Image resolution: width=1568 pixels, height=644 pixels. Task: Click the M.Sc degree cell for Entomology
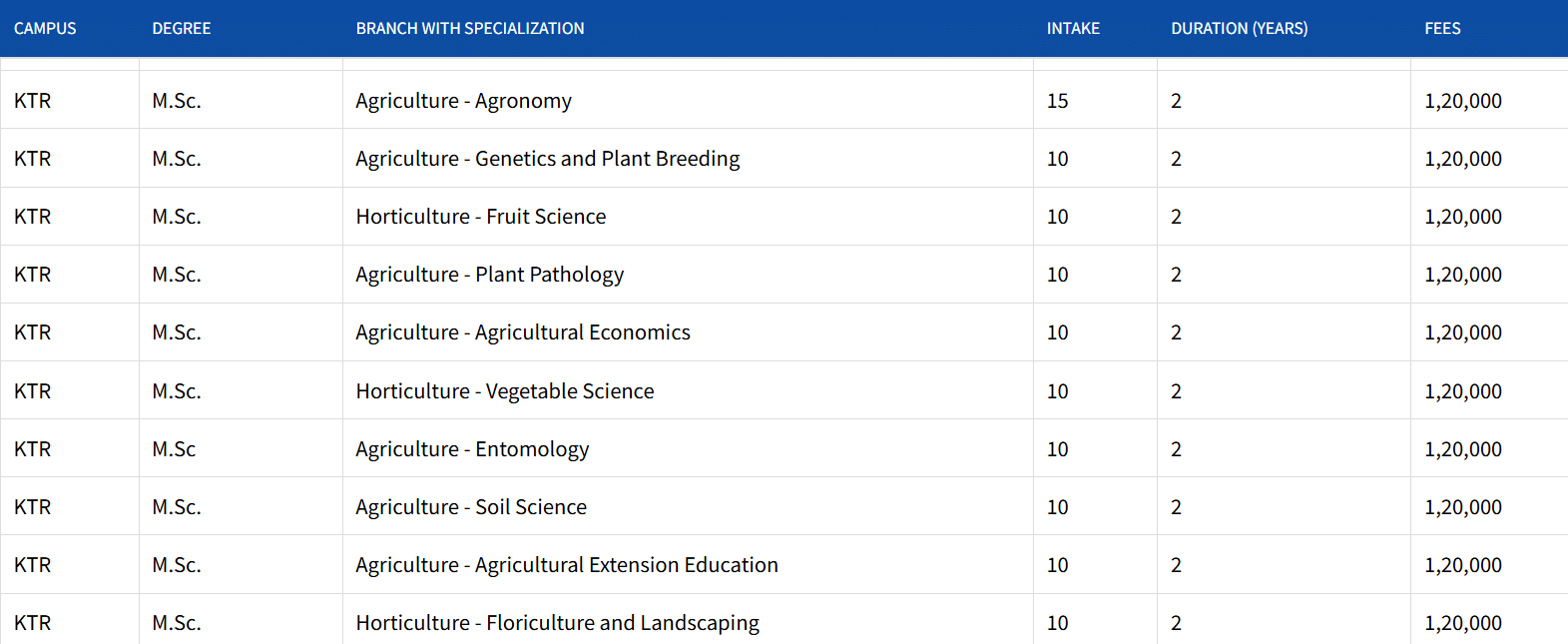(x=174, y=449)
